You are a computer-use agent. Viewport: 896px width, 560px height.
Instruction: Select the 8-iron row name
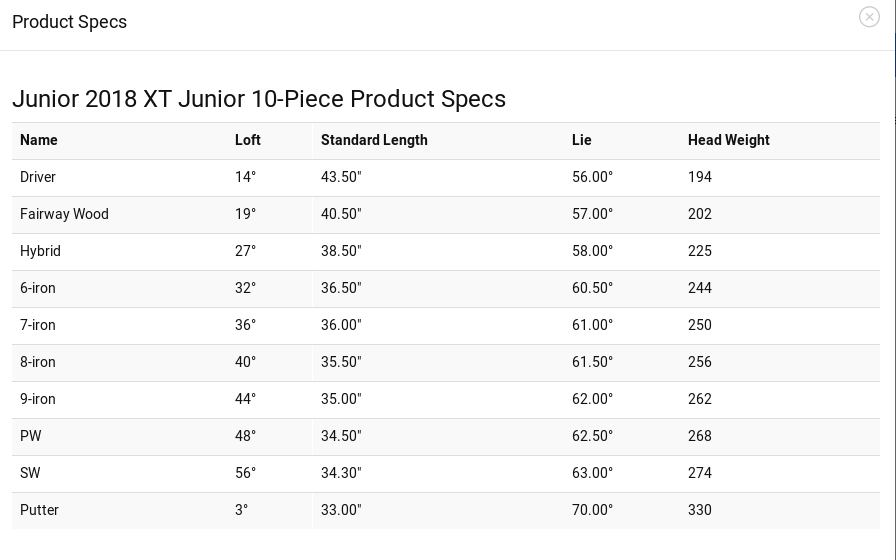(38, 362)
